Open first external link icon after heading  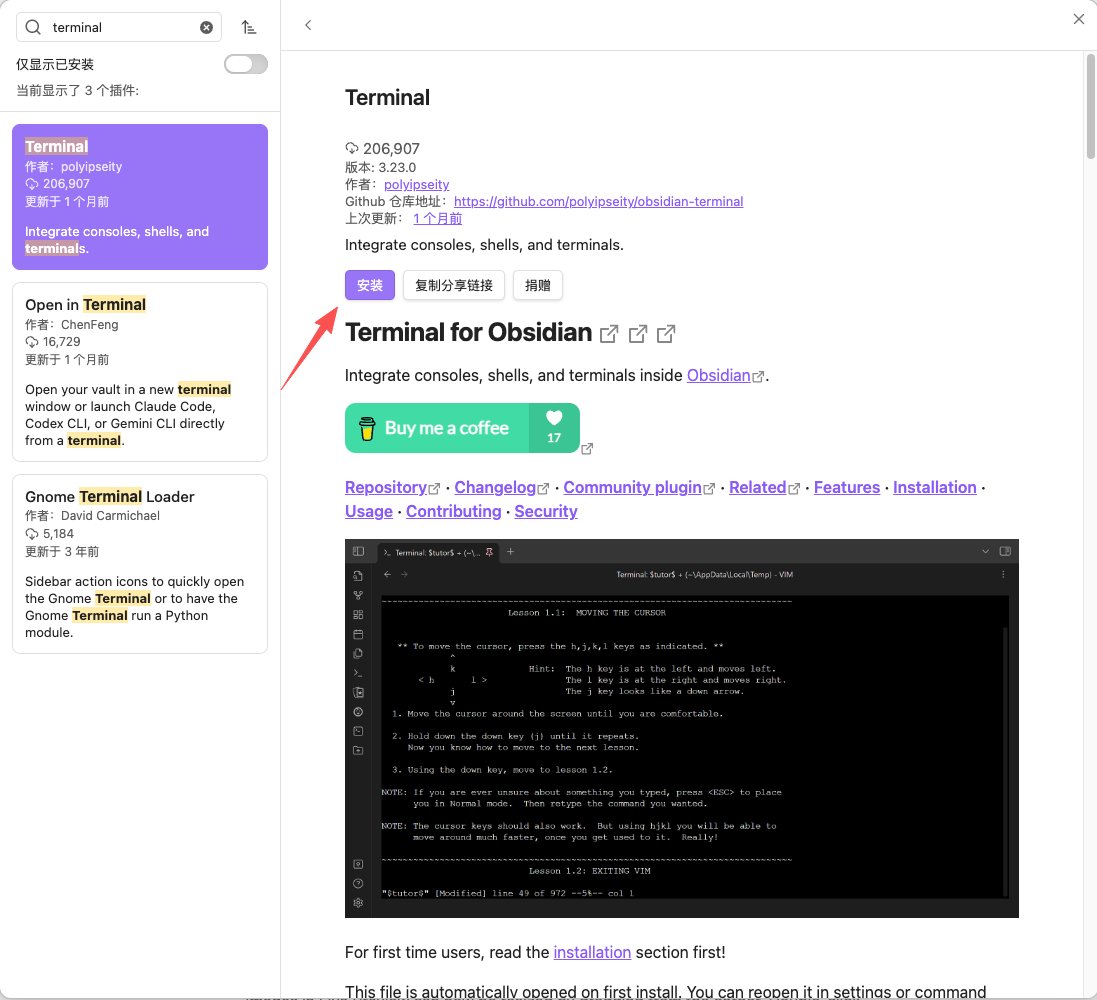(609, 334)
